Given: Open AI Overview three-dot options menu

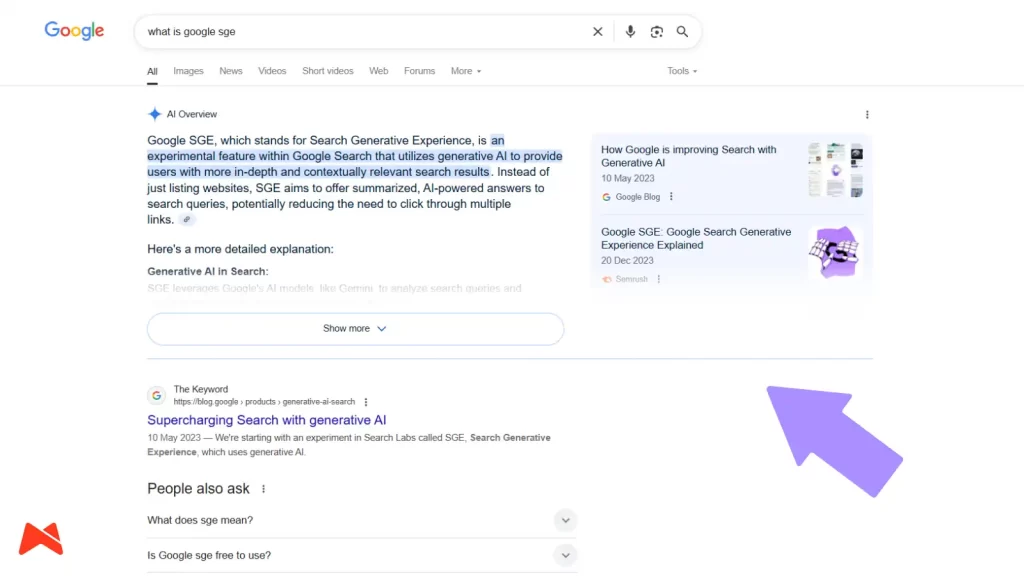Looking at the screenshot, I should coord(867,114).
